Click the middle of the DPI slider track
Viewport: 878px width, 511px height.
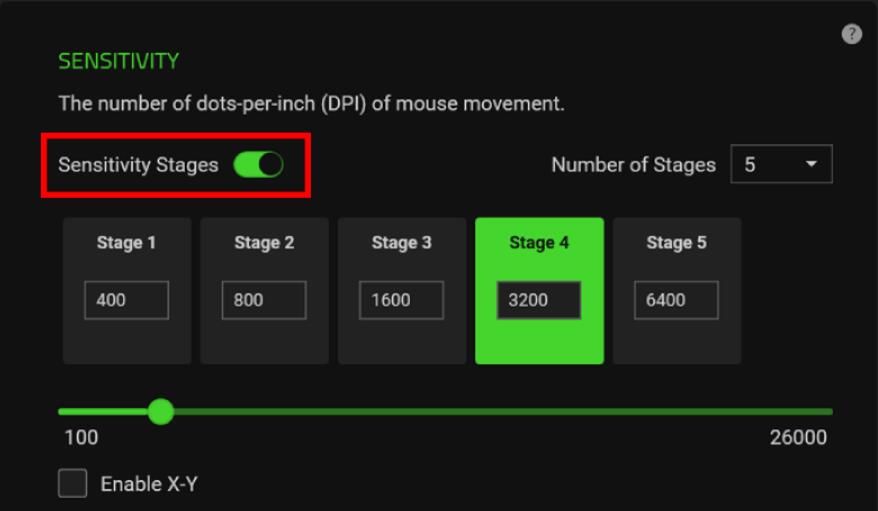click(x=445, y=411)
